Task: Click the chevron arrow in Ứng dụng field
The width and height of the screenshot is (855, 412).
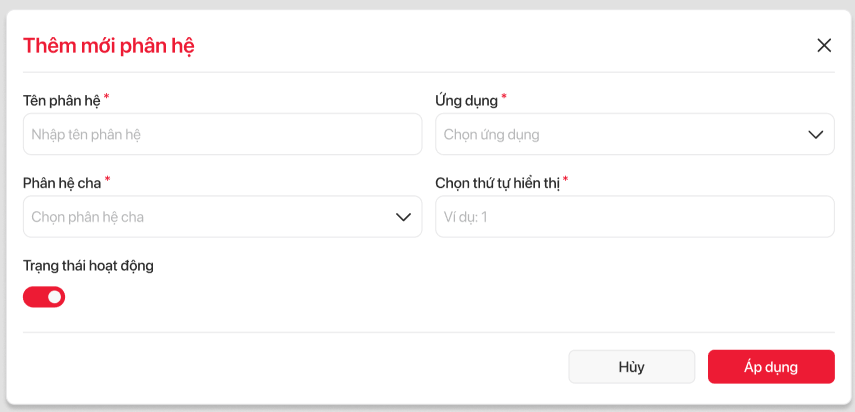Action: (815, 135)
